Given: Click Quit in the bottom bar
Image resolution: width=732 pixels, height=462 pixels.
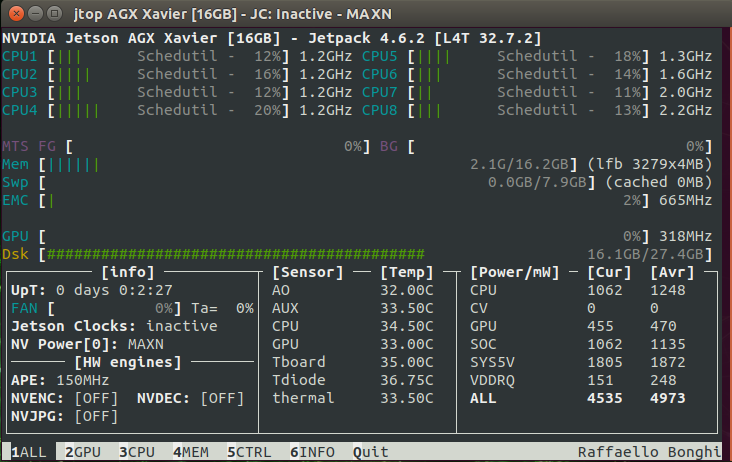Looking at the screenshot, I should 371,452.
